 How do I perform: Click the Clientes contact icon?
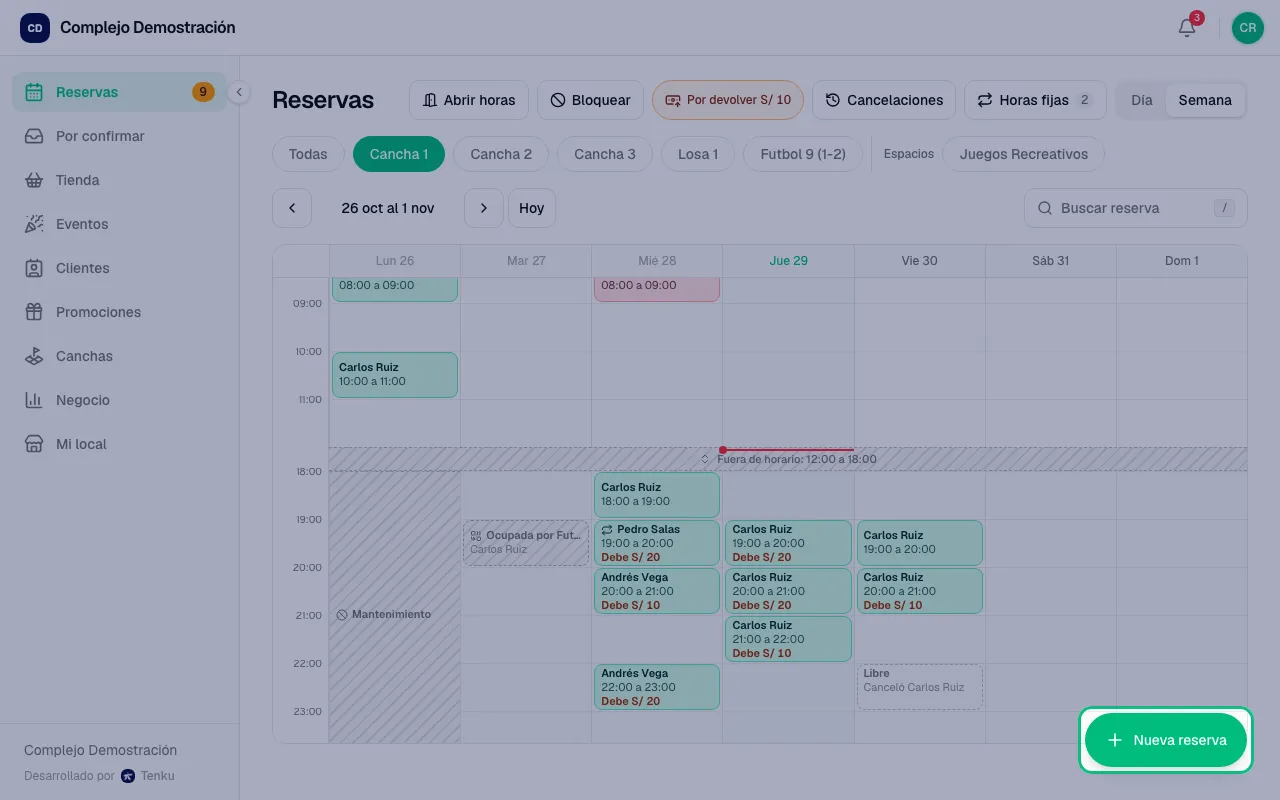tap(34, 268)
